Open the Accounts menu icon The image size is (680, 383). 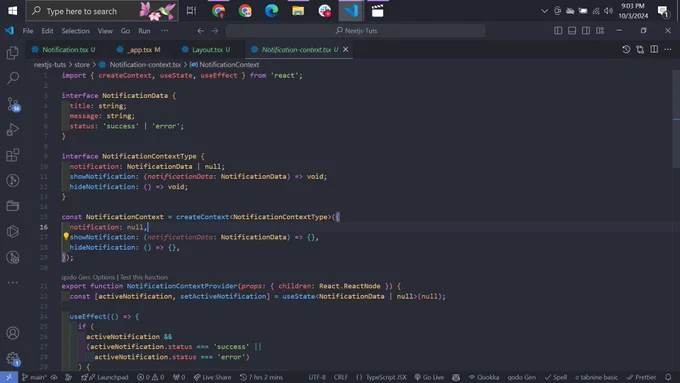coord(13,333)
